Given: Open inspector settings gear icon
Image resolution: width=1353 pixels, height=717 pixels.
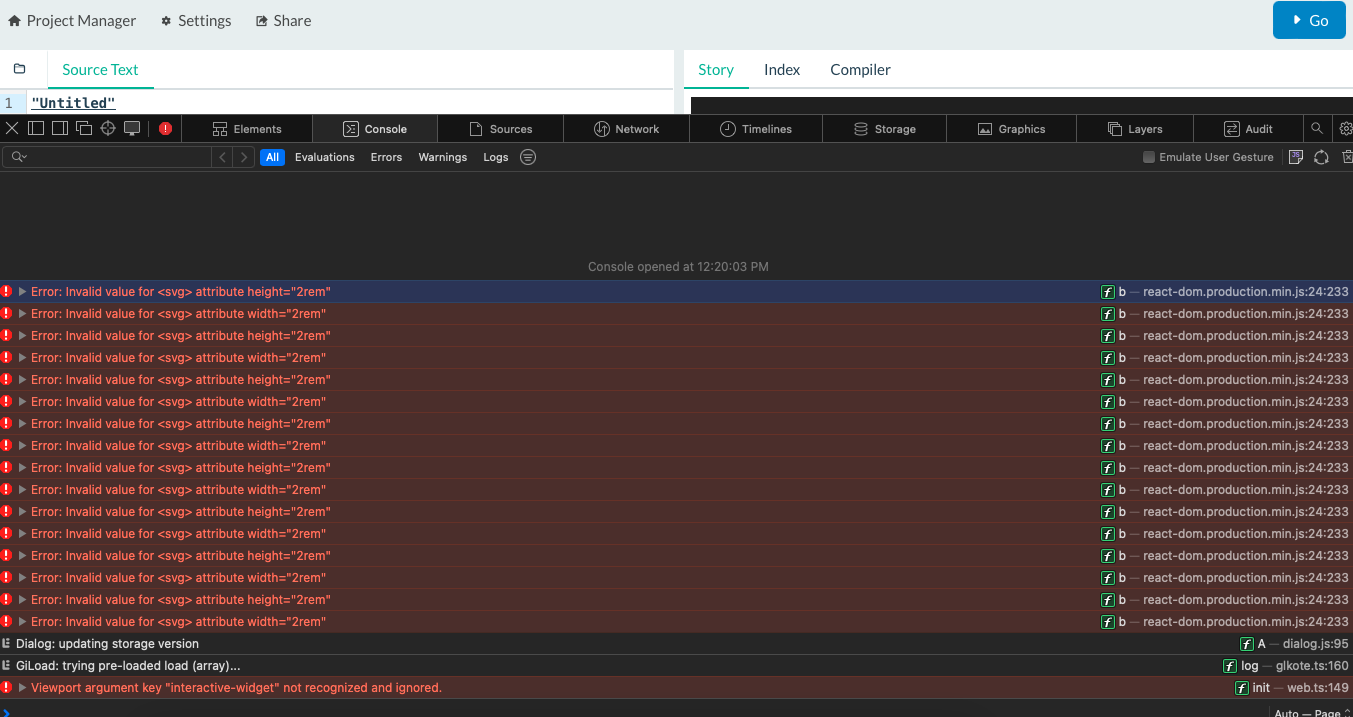Looking at the screenshot, I should [1346, 128].
